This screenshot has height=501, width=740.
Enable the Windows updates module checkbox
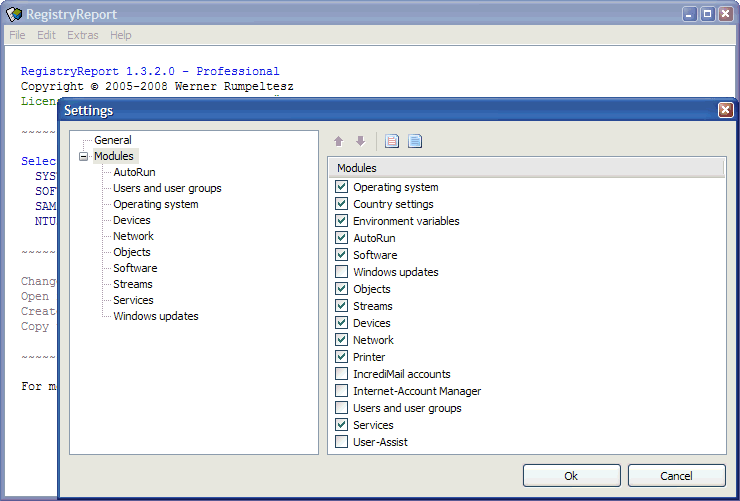click(342, 272)
